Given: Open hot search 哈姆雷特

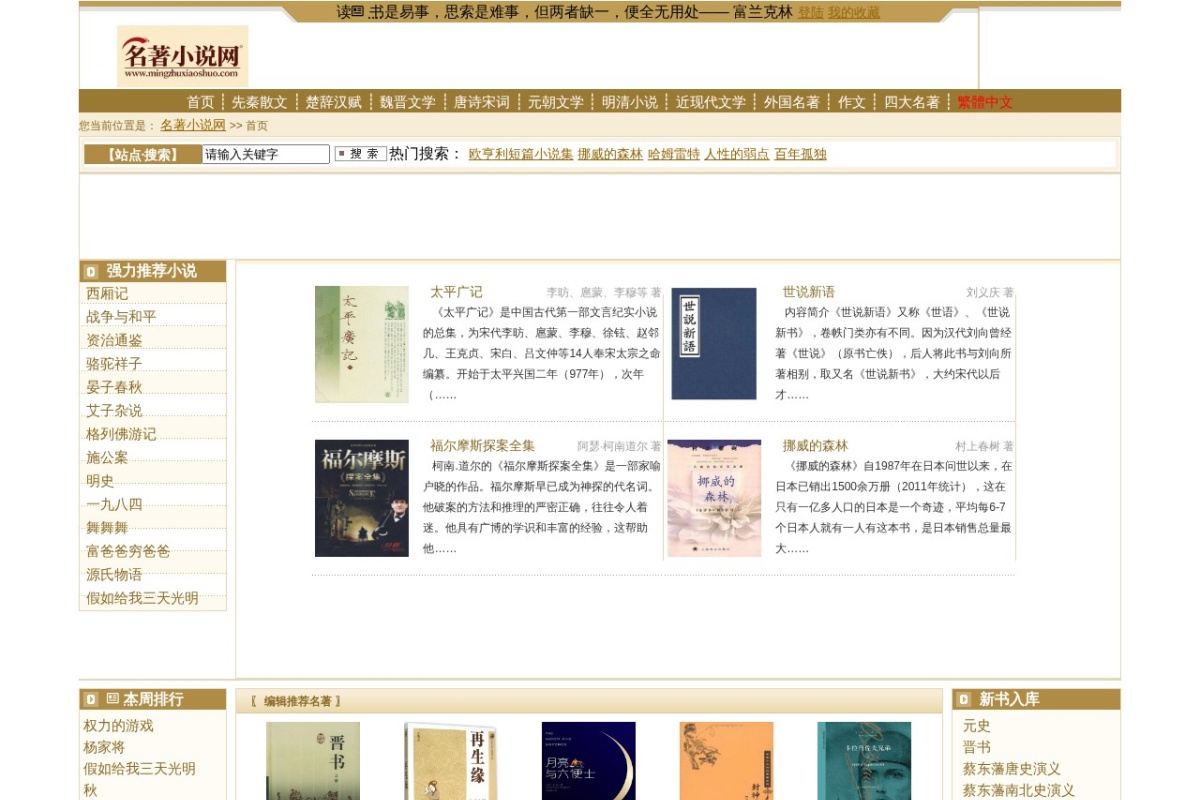Looking at the screenshot, I should pyautogui.click(x=674, y=154).
